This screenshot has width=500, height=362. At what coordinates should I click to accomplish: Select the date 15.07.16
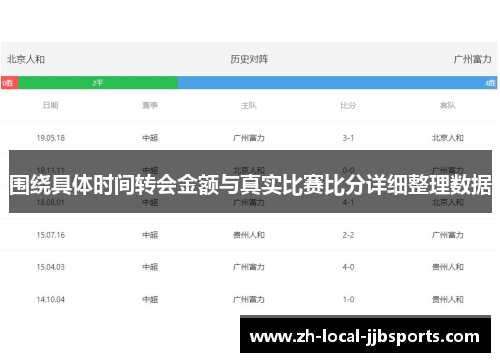click(x=51, y=235)
